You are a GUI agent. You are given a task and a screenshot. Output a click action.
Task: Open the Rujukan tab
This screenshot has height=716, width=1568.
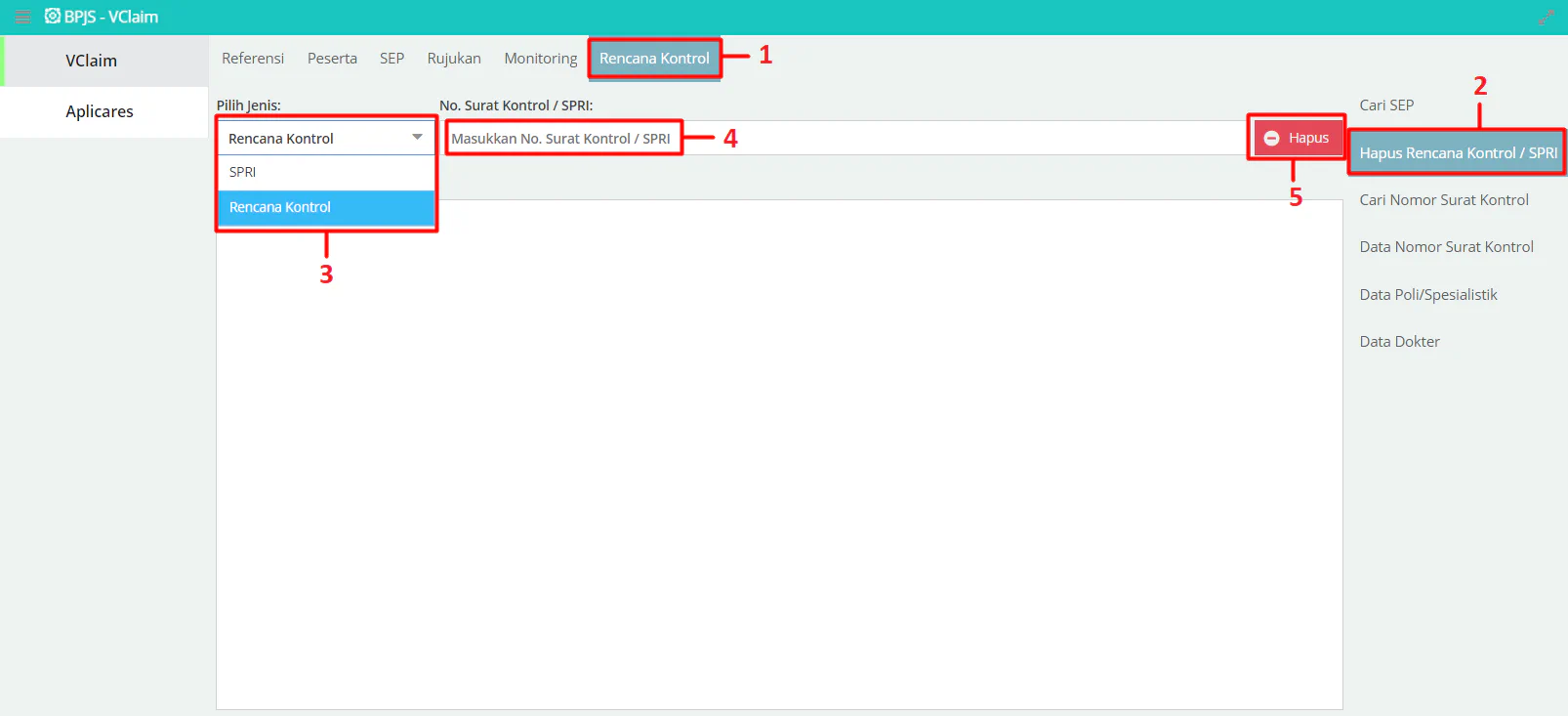[x=454, y=59]
